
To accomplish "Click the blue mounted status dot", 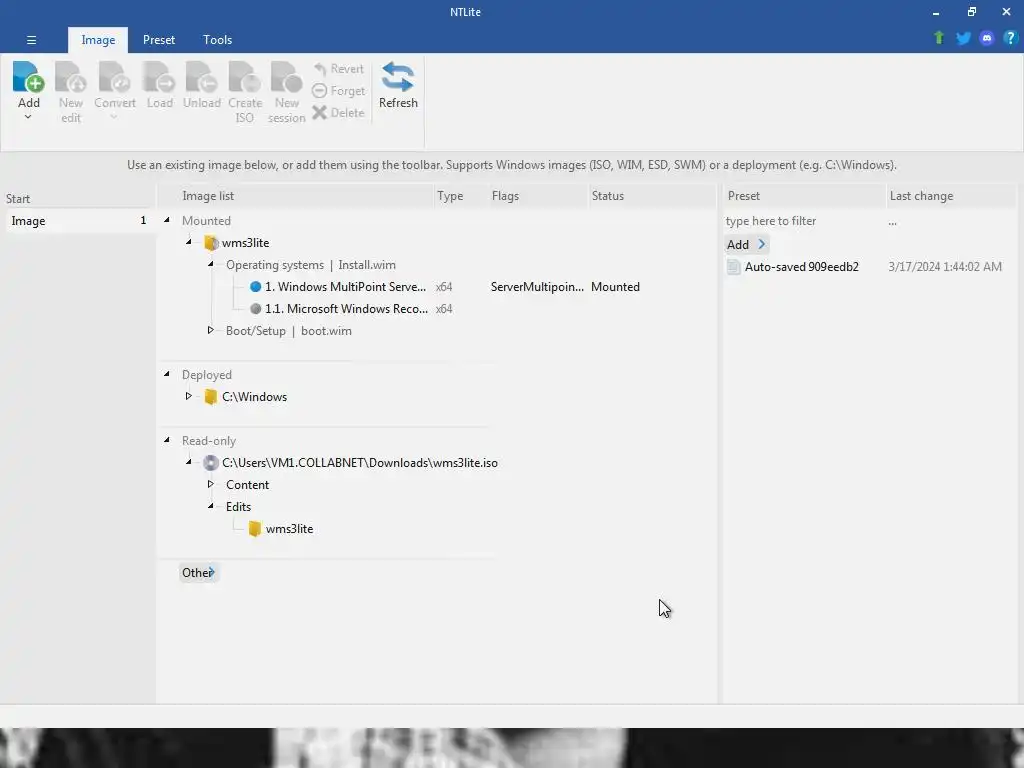I will tap(255, 287).
